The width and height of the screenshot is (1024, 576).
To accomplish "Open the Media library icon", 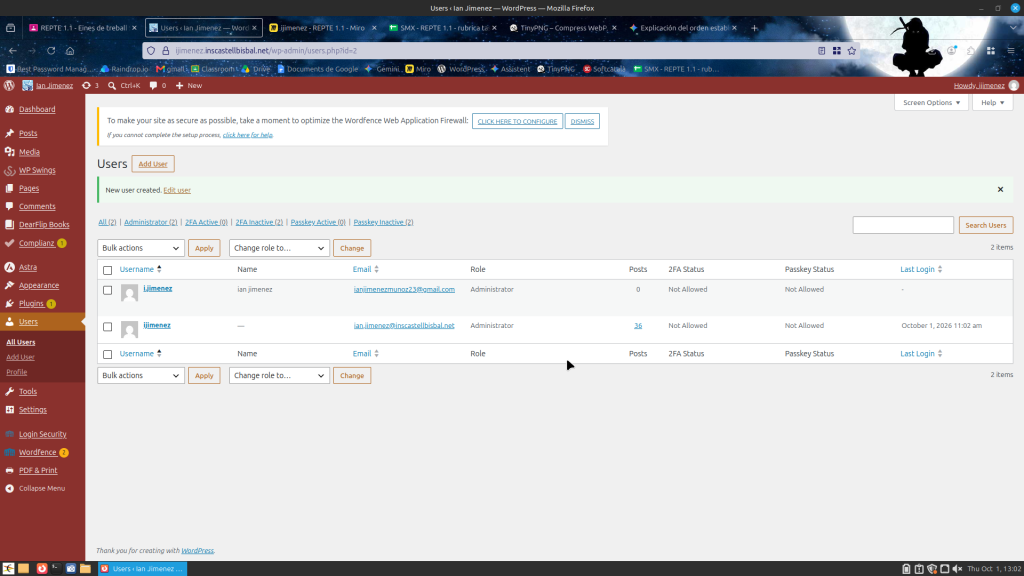I will coord(10,152).
